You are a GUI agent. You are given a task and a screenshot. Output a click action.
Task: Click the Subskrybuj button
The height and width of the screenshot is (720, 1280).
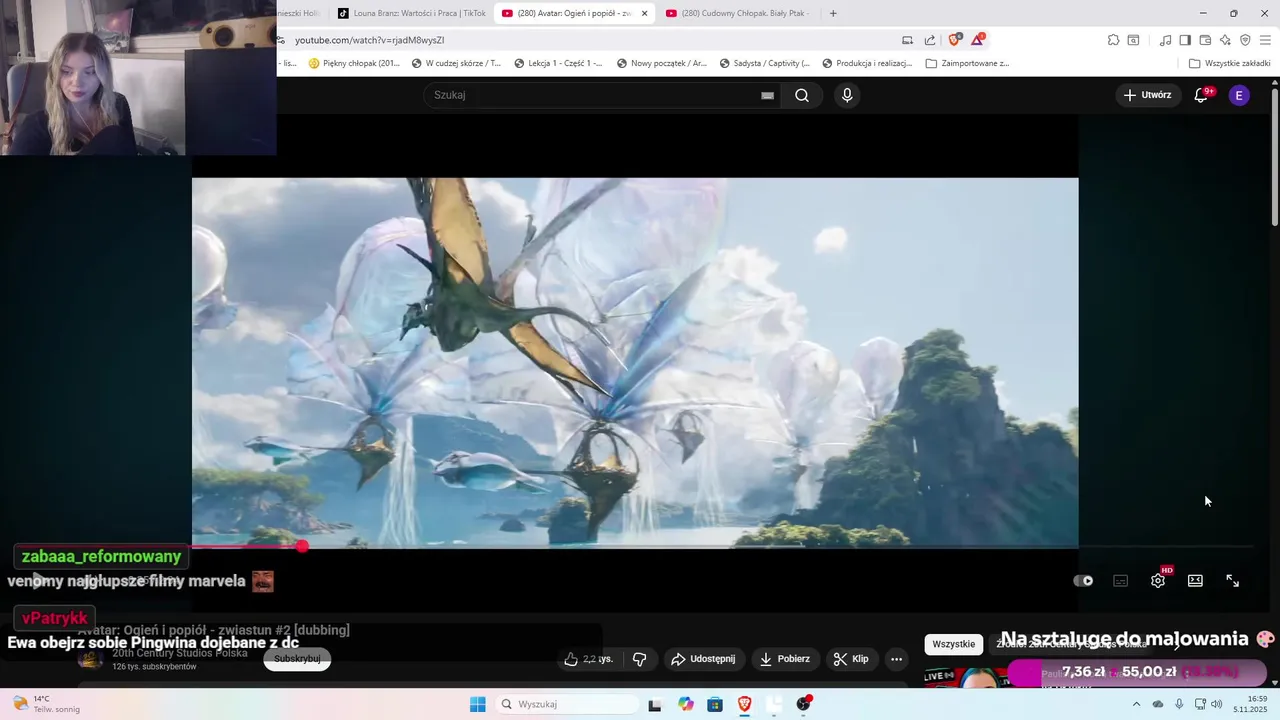tap(297, 659)
